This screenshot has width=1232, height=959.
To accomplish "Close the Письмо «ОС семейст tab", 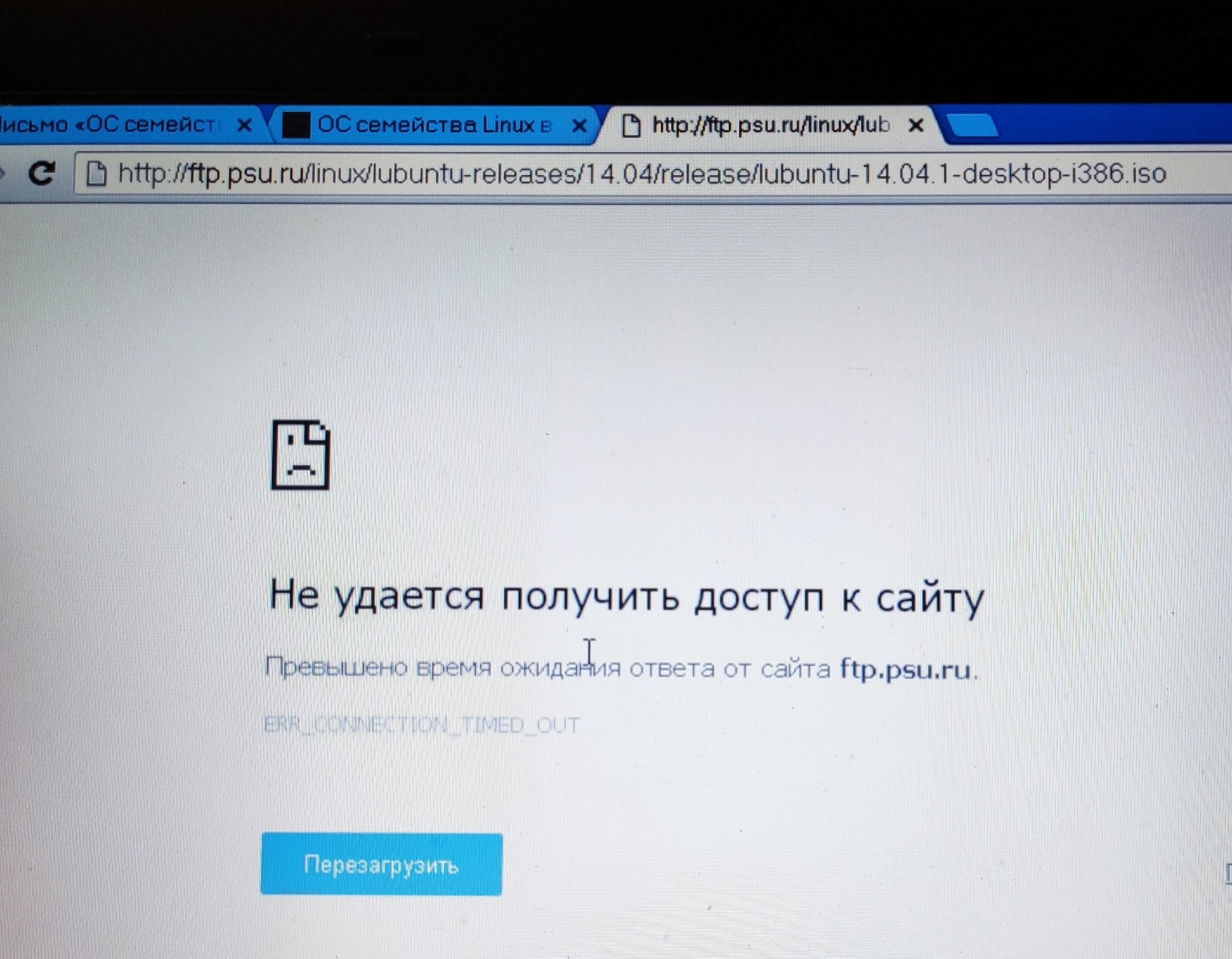I will [245, 126].
